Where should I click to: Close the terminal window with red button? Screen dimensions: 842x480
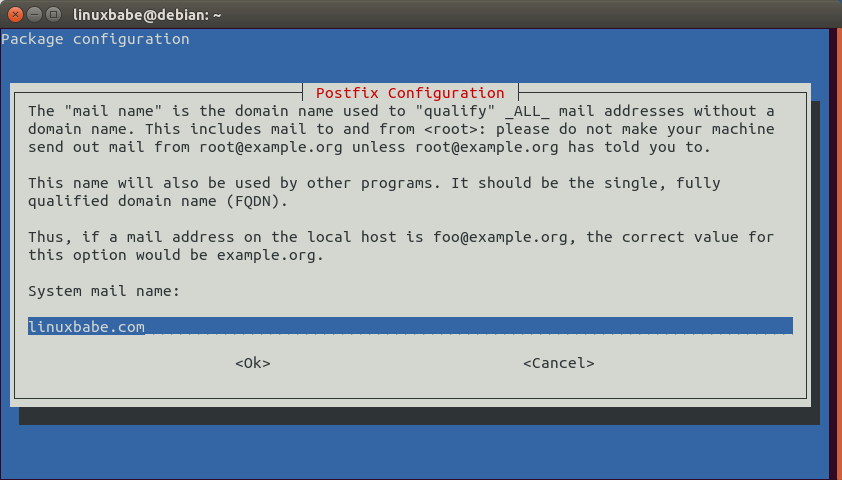point(14,14)
